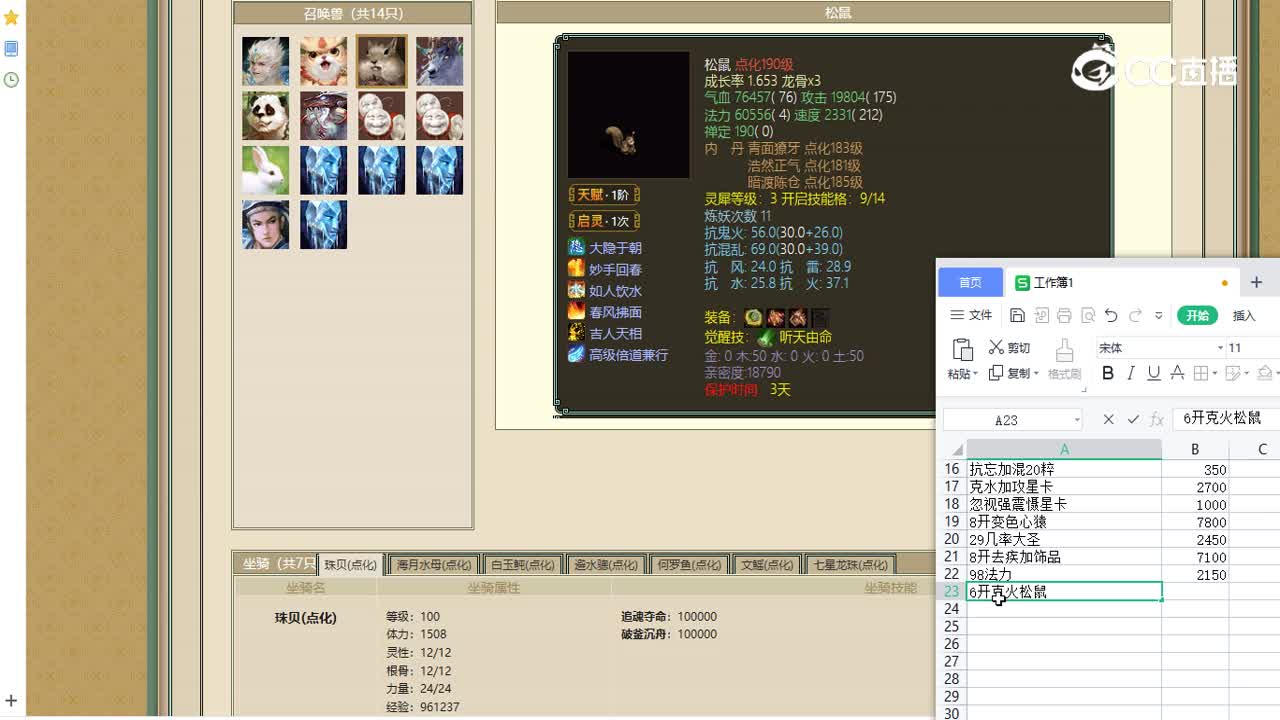The height and width of the screenshot is (720, 1280).
Task: Expand the 复制 dropdown arrow
Action: pyautogui.click(x=1036, y=374)
